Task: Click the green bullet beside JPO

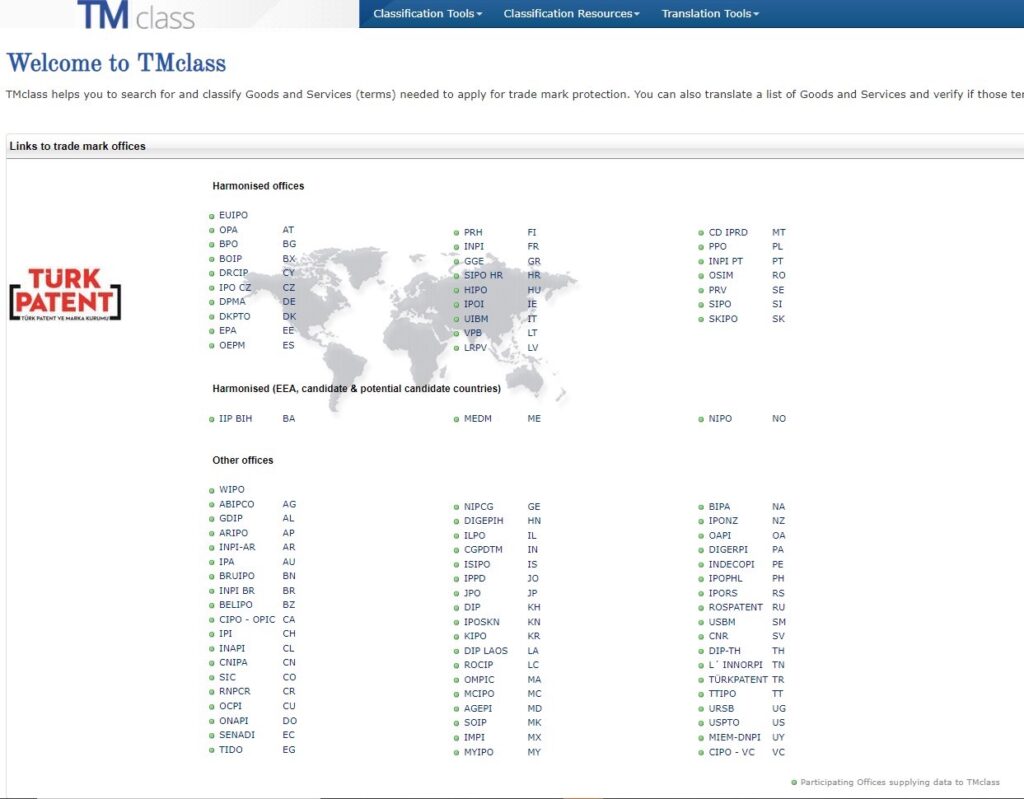Action: click(456, 593)
